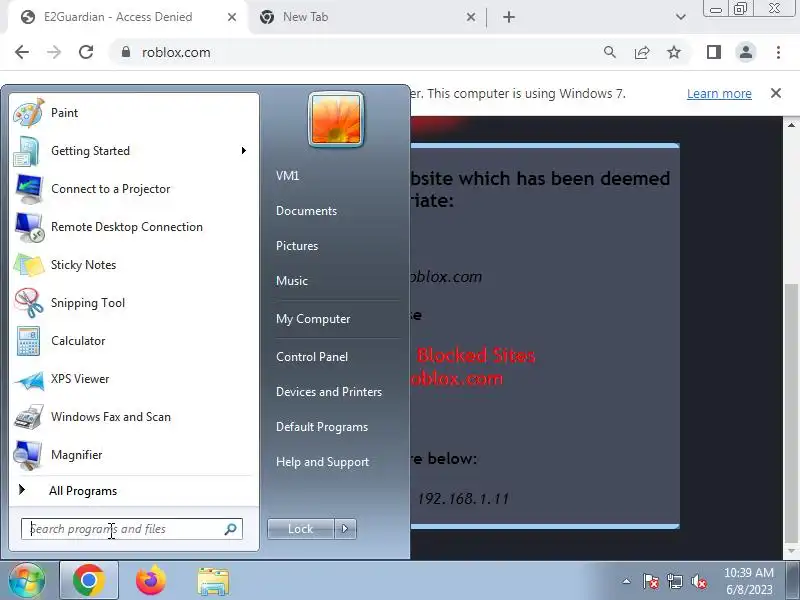800x600 pixels.
Task: Expand Getting Started submenu arrow
Action: (244, 151)
